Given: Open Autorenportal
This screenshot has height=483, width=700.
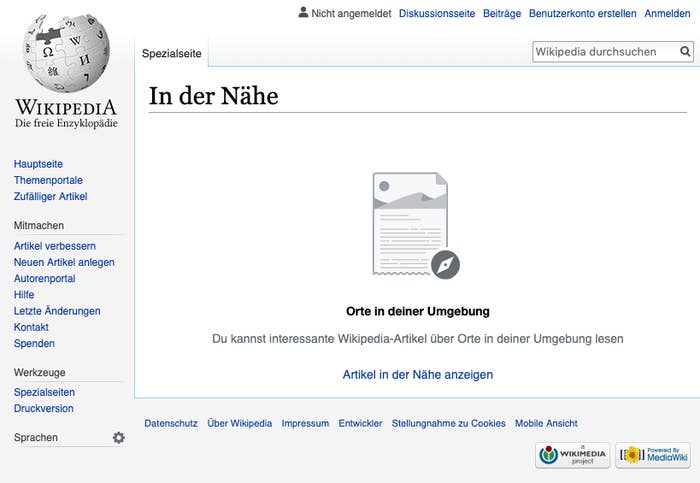Looking at the screenshot, I should pyautogui.click(x=44, y=279).
